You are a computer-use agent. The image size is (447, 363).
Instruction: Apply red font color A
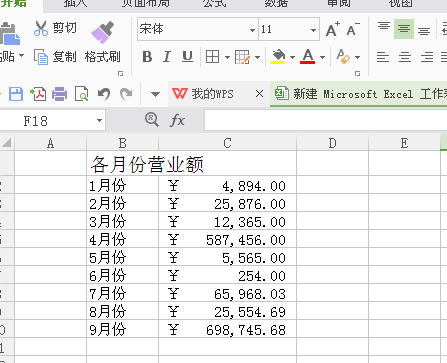pos(308,56)
